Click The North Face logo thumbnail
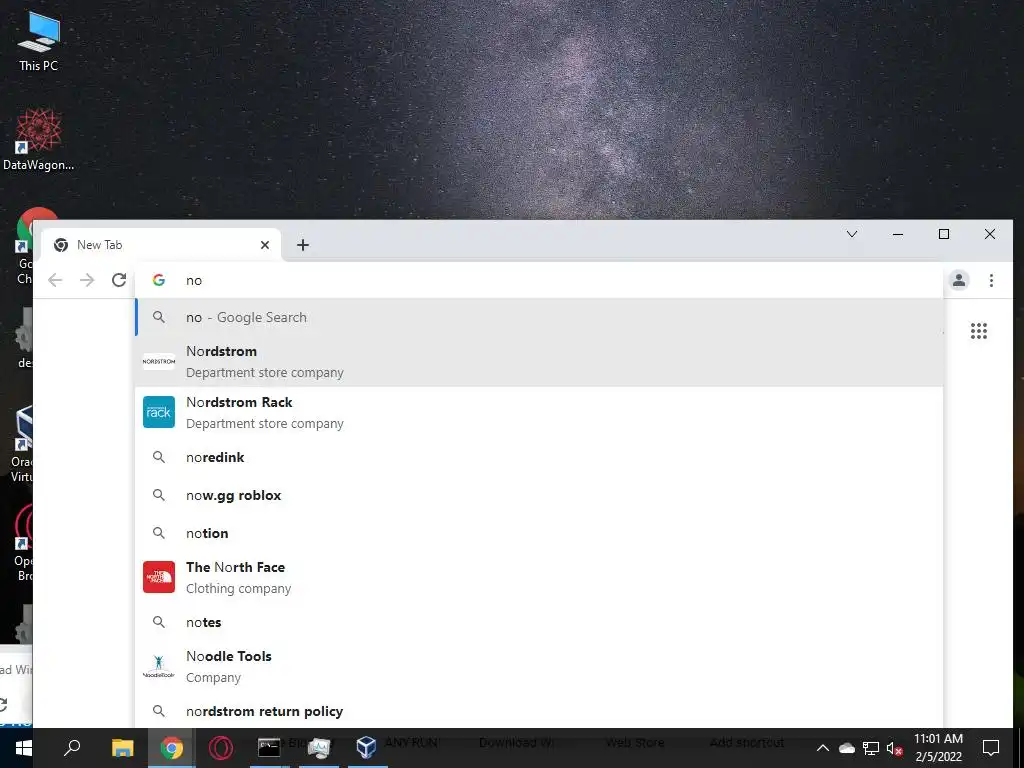 tap(159, 577)
